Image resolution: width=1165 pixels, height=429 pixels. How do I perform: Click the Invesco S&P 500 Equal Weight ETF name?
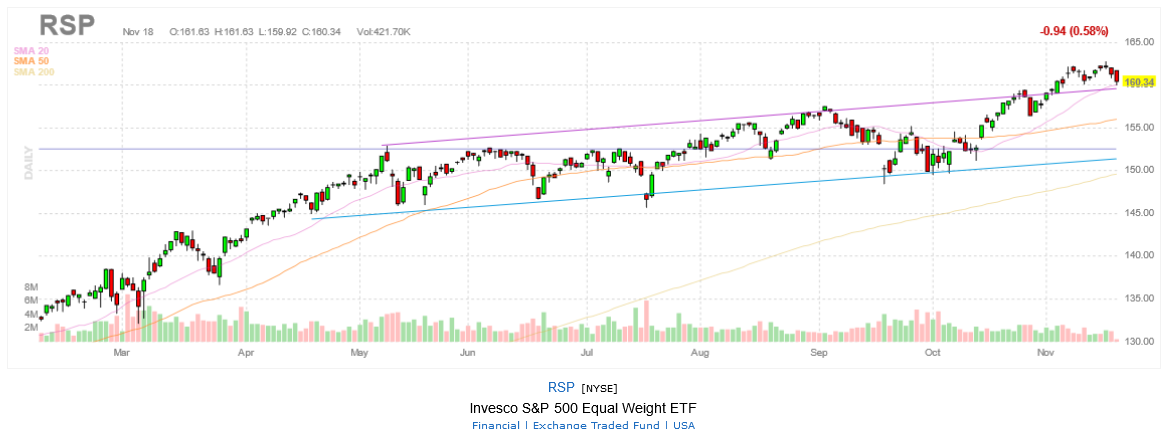click(x=582, y=408)
